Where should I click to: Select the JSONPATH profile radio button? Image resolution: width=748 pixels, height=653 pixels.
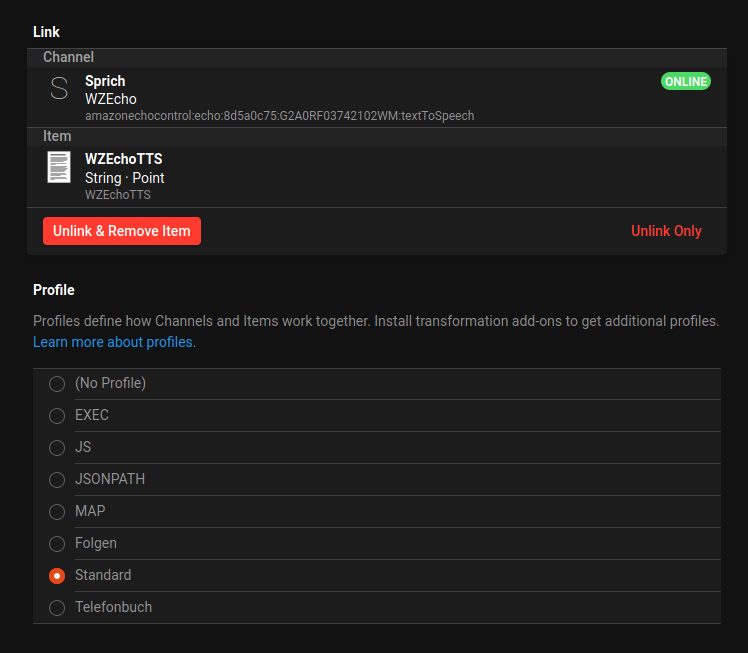pos(57,480)
